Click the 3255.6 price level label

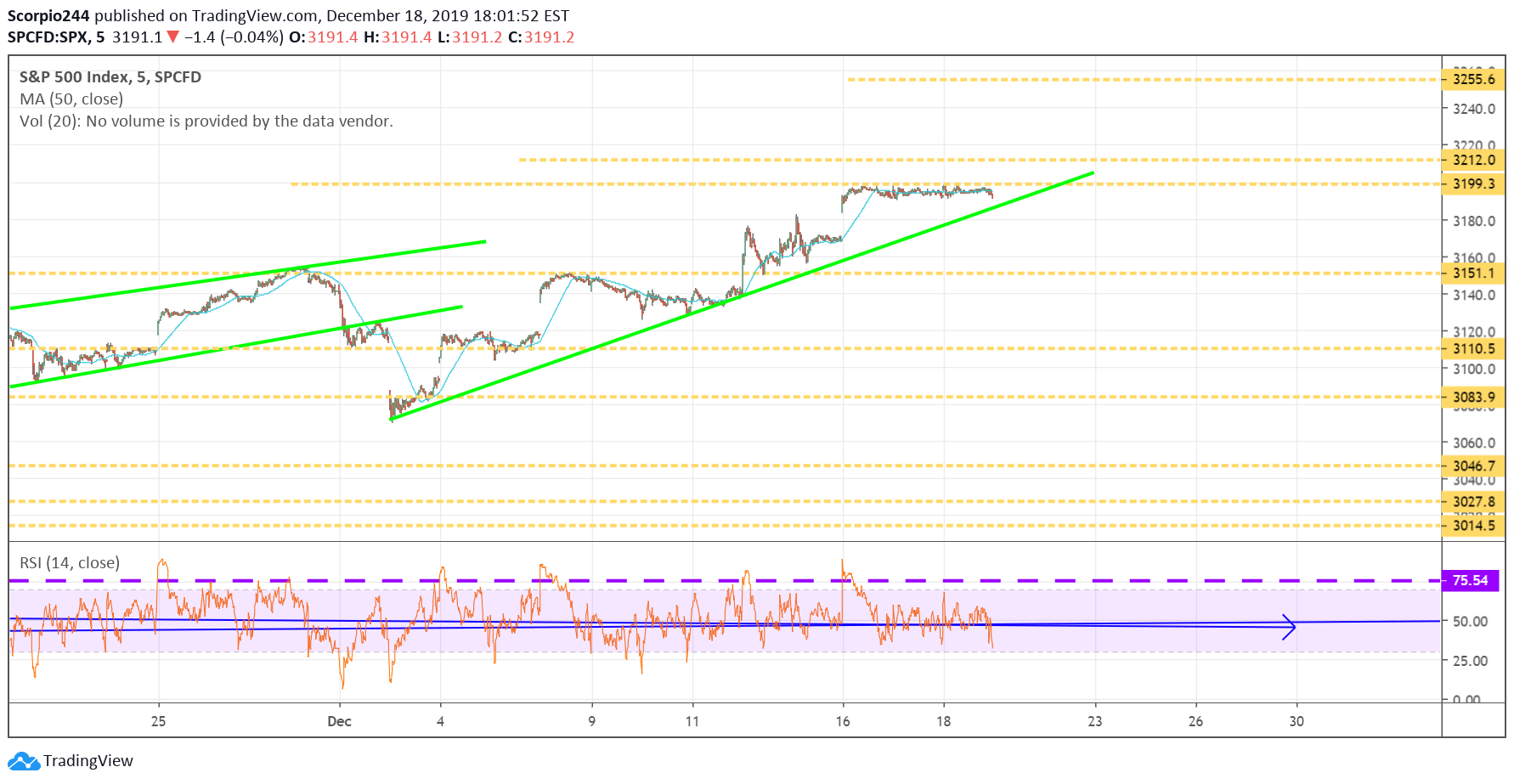[1473, 79]
